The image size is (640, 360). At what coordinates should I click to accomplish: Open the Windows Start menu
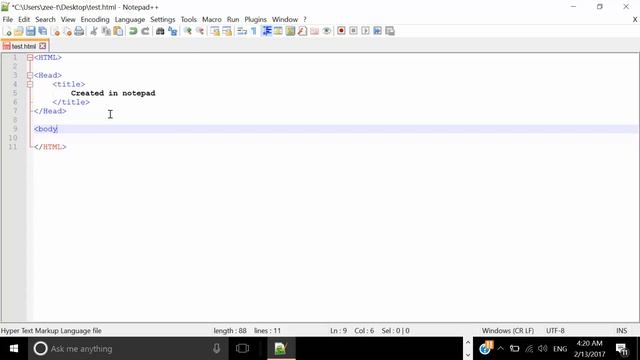(13, 349)
